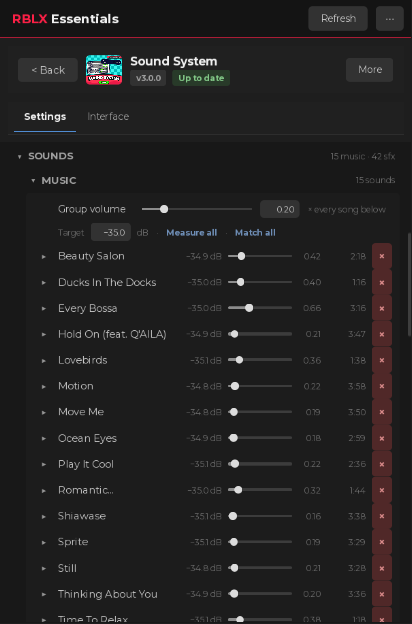The width and height of the screenshot is (412, 624).
Task: Remove the Beauty Salon song
Action: point(382,256)
